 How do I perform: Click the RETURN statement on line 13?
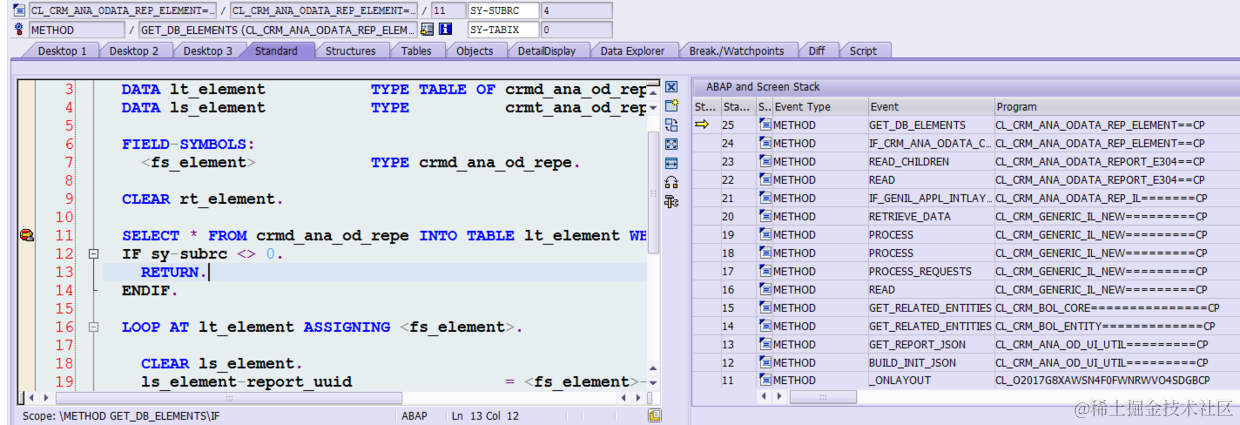pyautogui.click(x=174, y=272)
